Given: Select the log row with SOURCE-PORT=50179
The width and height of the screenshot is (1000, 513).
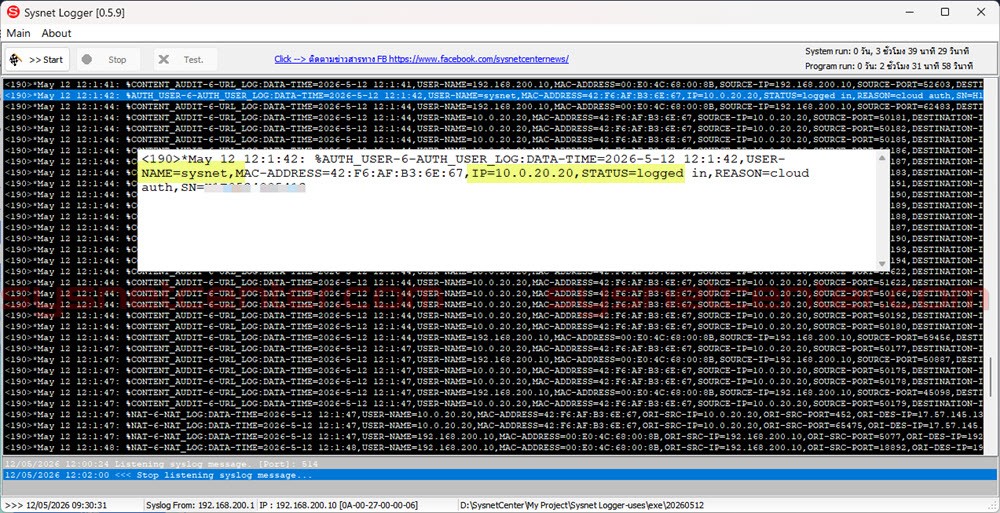Looking at the screenshot, I should coord(493,404).
